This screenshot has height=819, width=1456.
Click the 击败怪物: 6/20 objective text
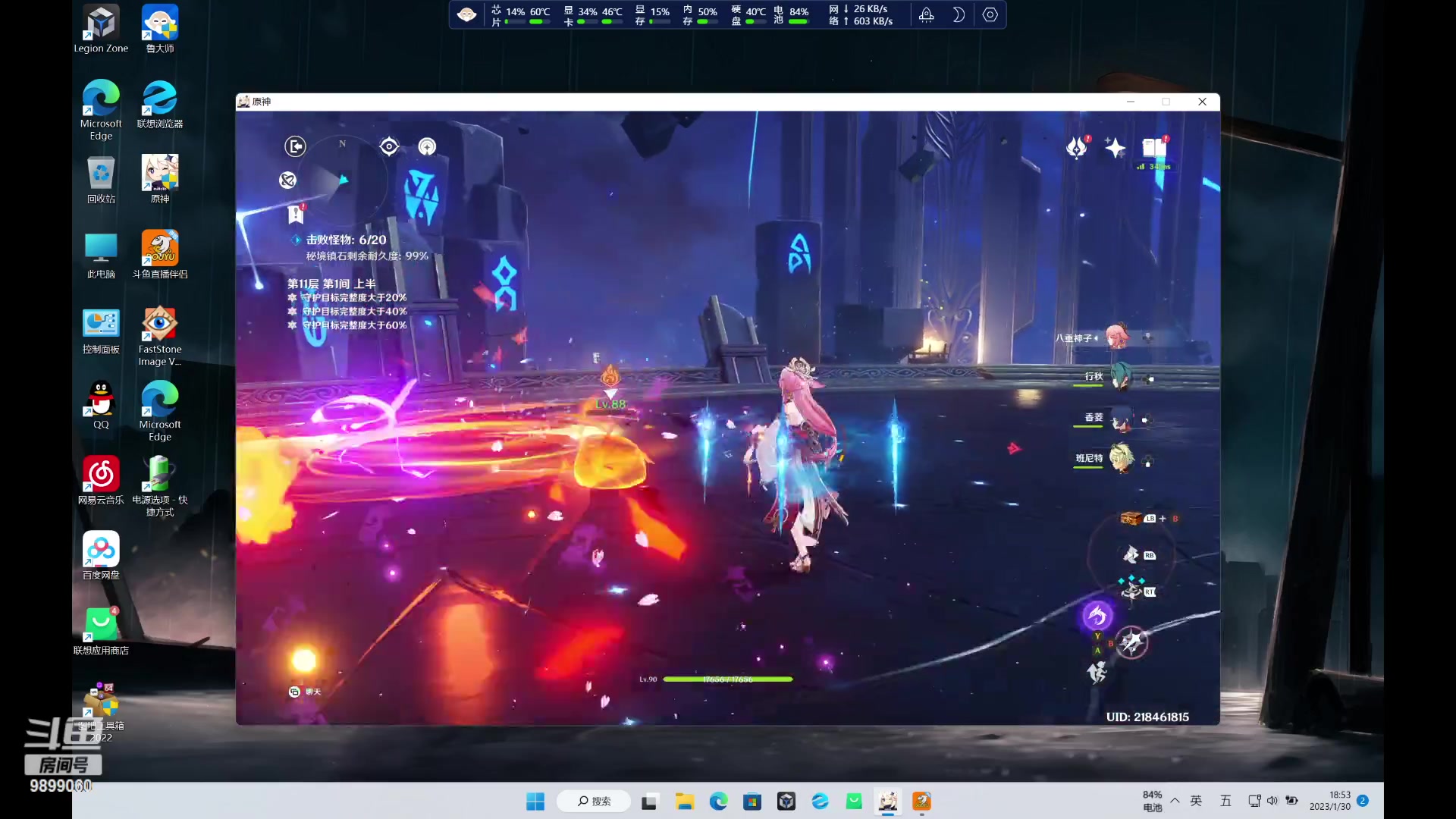pos(346,240)
